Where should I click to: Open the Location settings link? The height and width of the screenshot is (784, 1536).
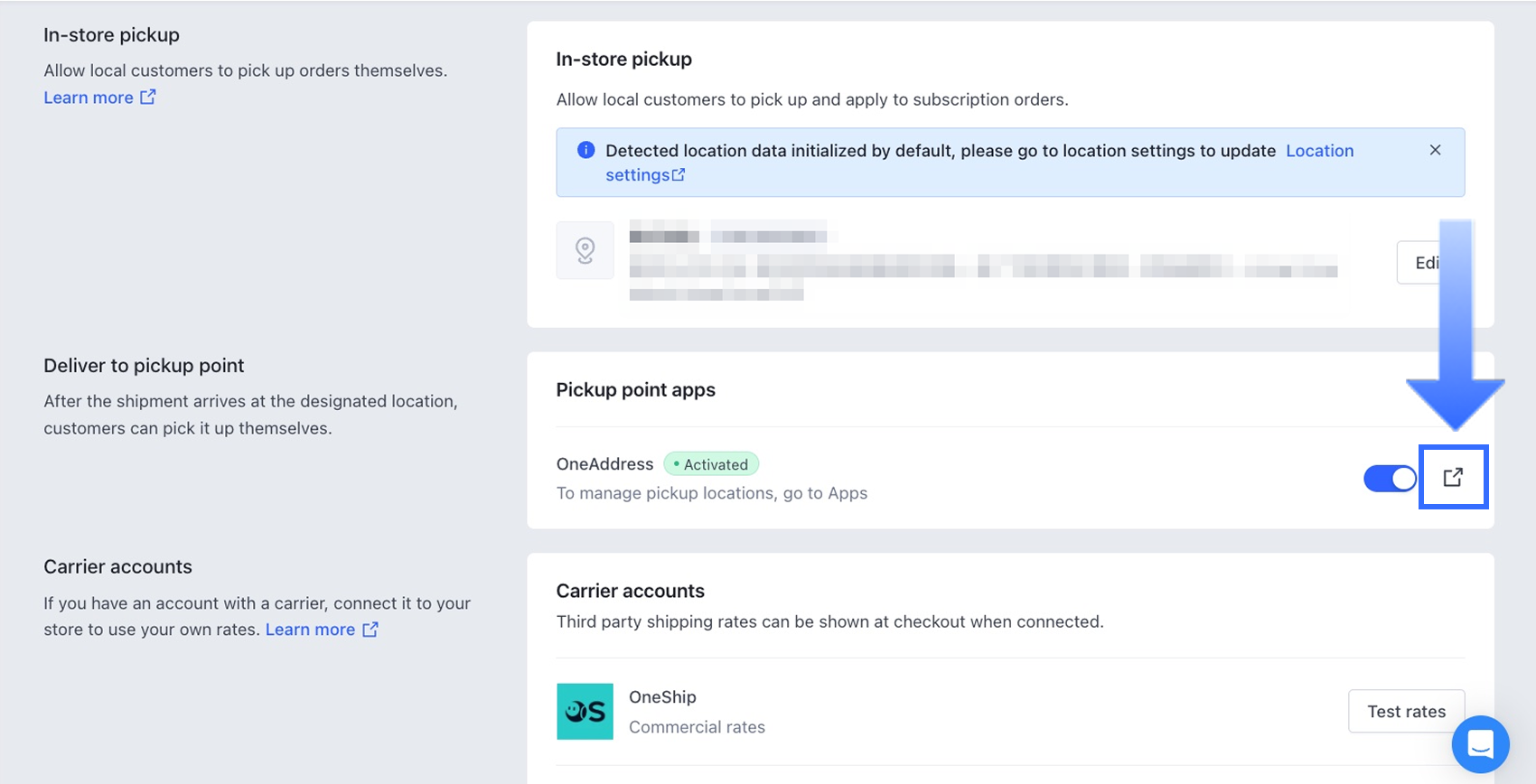[1319, 151]
